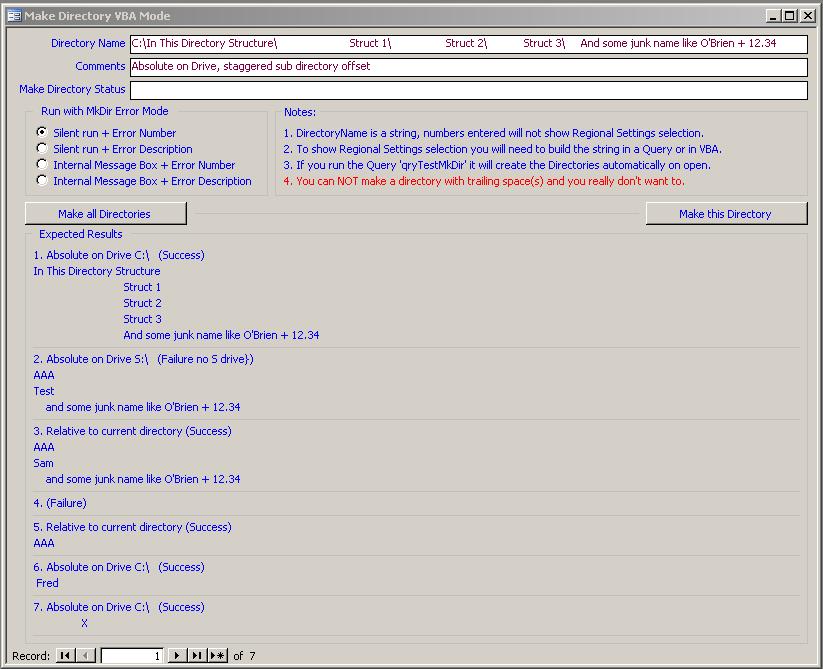Click the Expected Results heading
This screenshot has height=669, width=823.
(x=80, y=234)
